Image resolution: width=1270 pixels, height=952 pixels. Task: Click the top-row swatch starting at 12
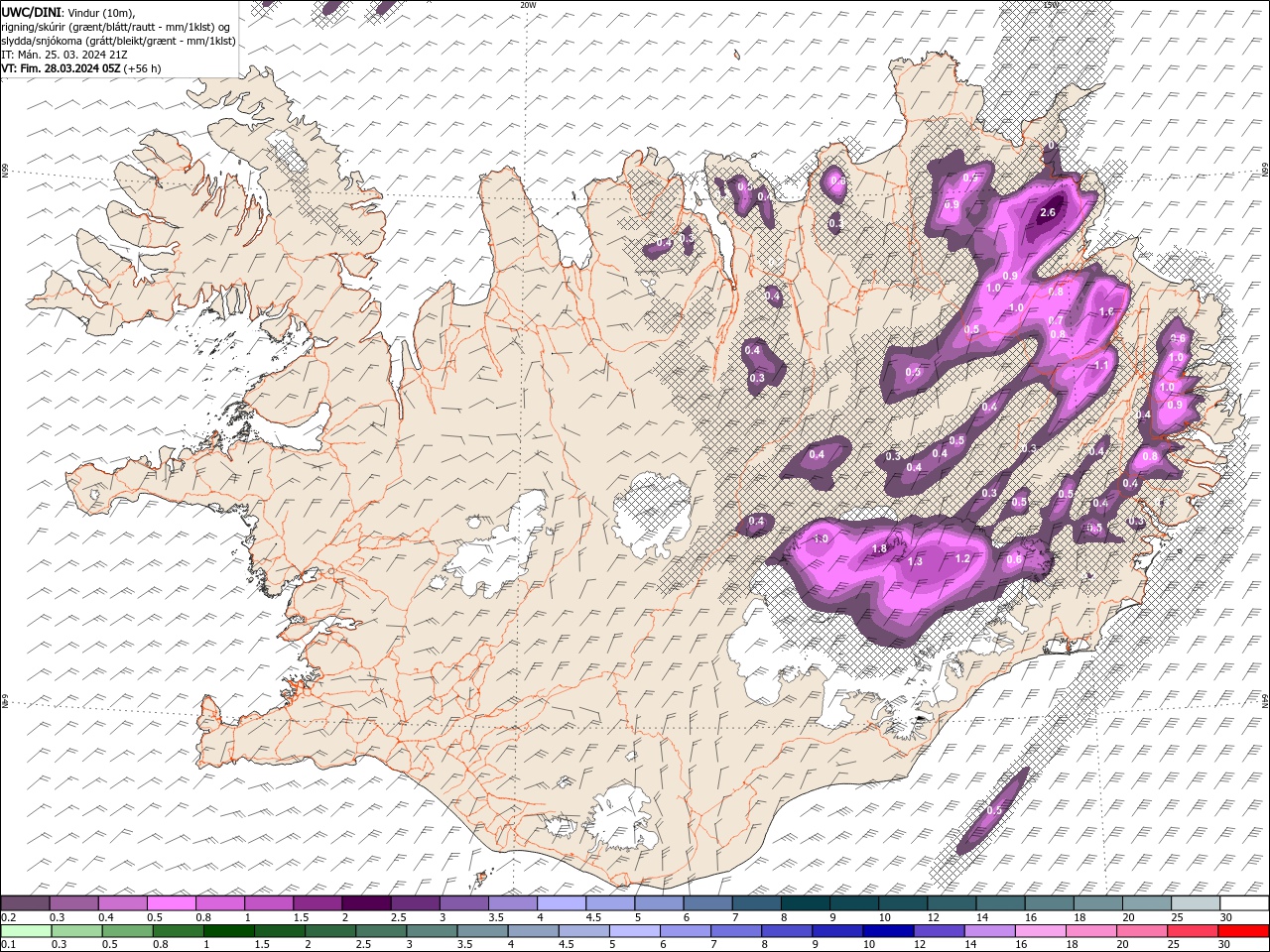[x=952, y=902]
